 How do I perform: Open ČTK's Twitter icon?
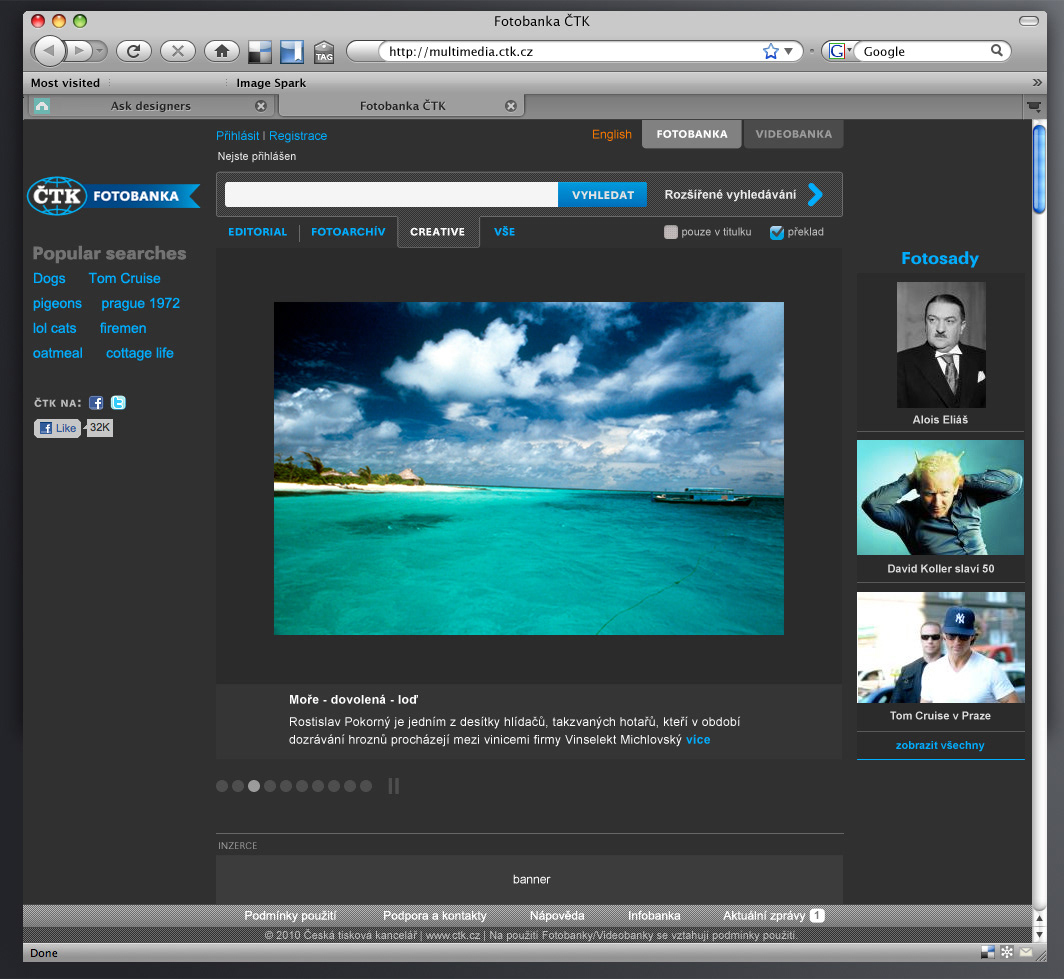118,403
